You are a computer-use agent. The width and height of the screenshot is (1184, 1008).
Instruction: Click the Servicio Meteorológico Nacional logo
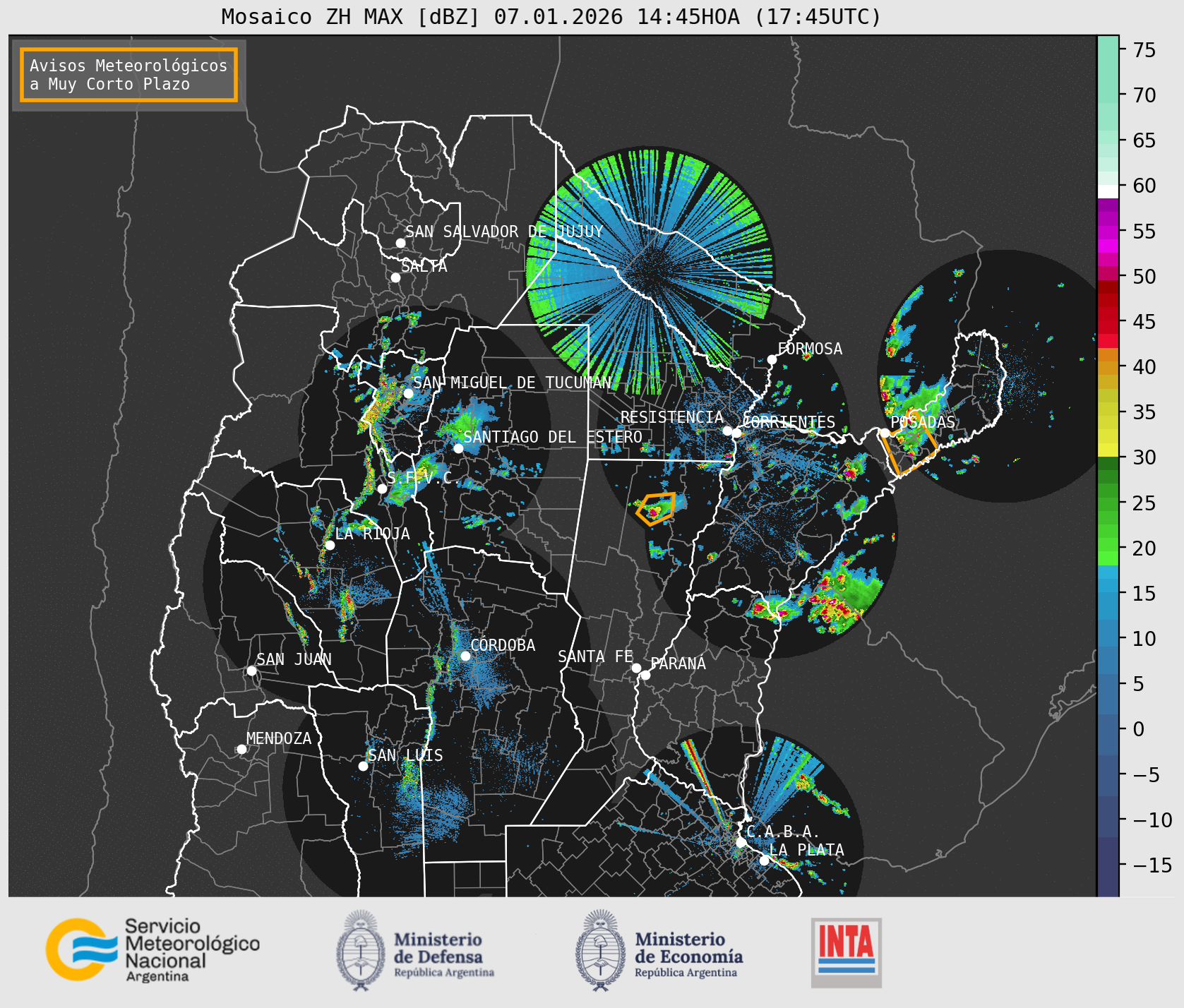(153, 949)
